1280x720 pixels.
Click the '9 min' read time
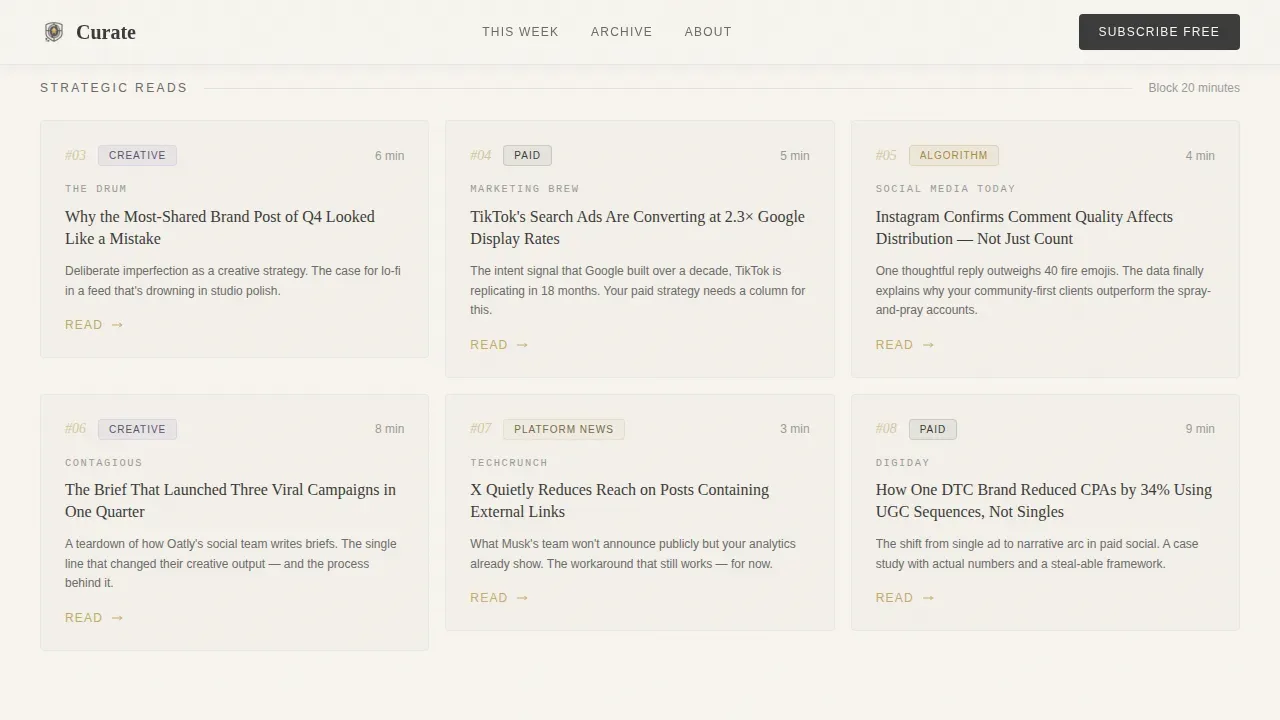pos(1200,429)
